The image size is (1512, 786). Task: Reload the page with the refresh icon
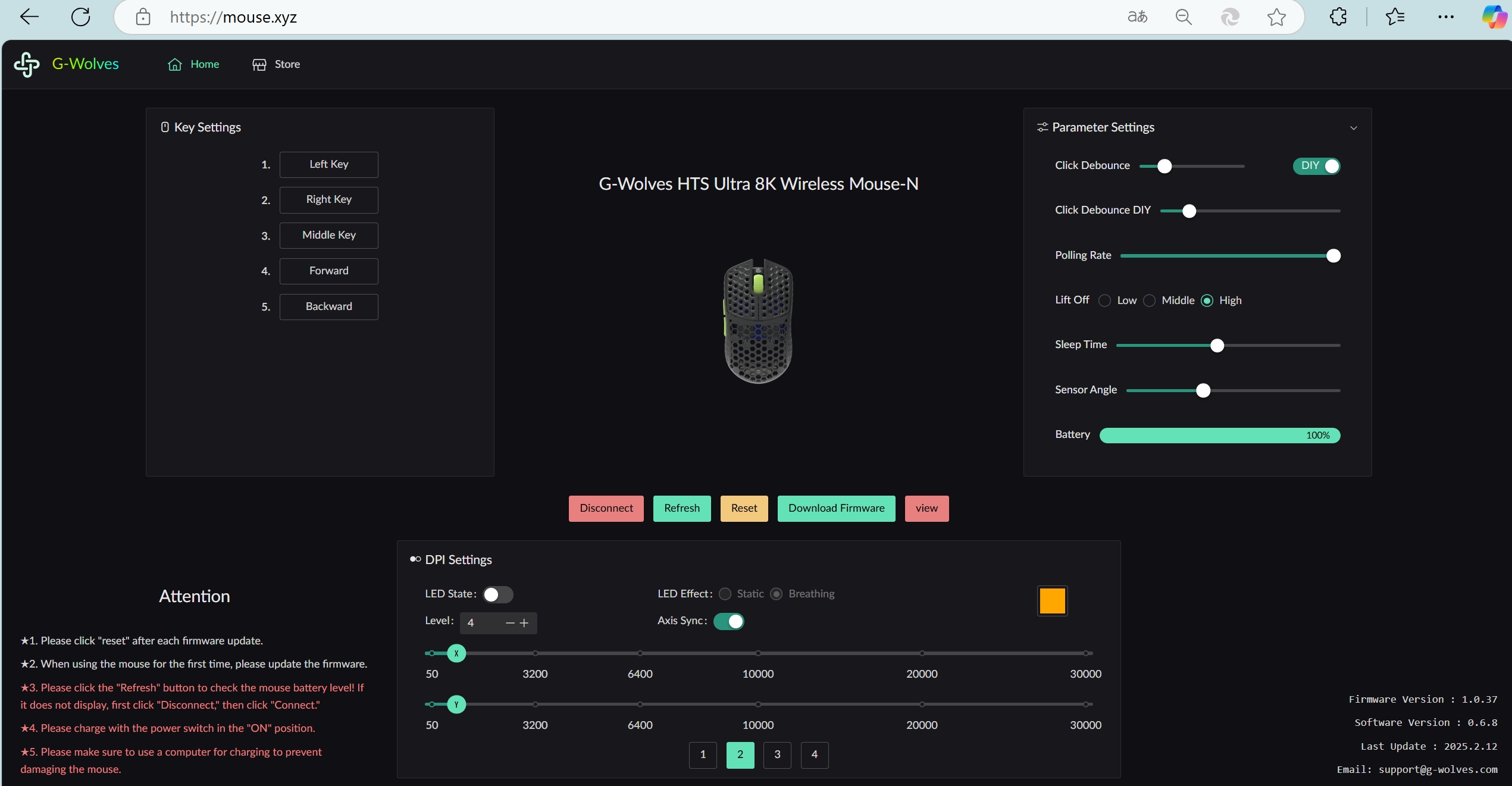(x=80, y=17)
